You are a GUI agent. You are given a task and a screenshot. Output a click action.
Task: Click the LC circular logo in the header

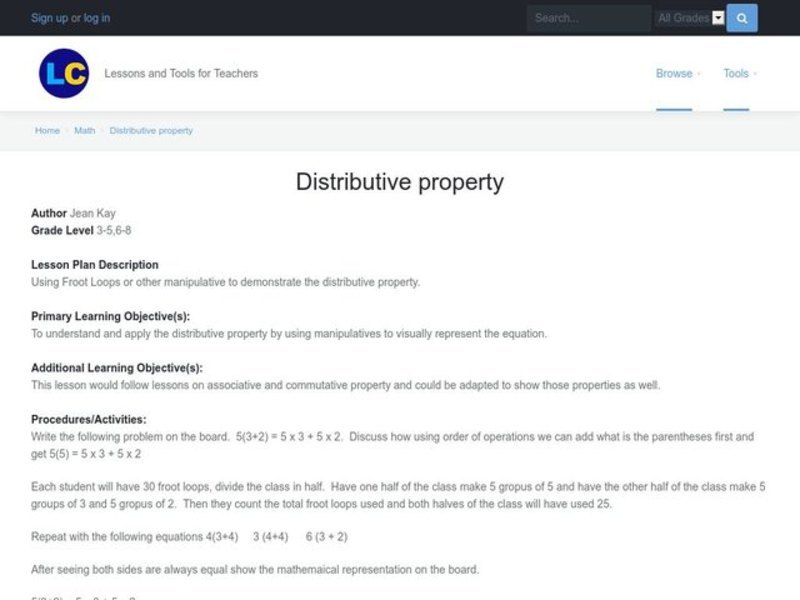coord(64,73)
